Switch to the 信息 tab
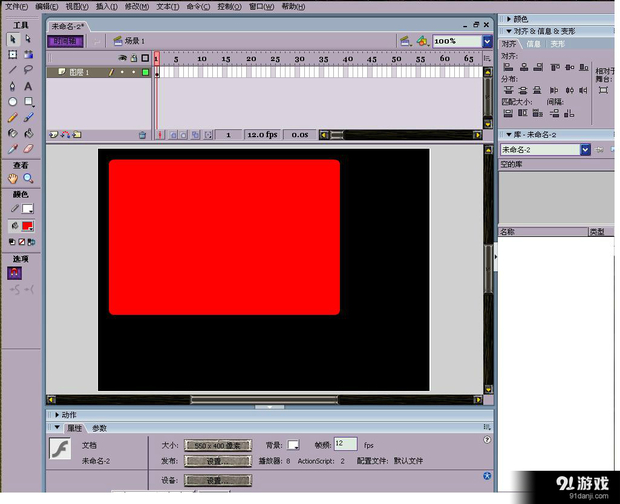 [534, 44]
